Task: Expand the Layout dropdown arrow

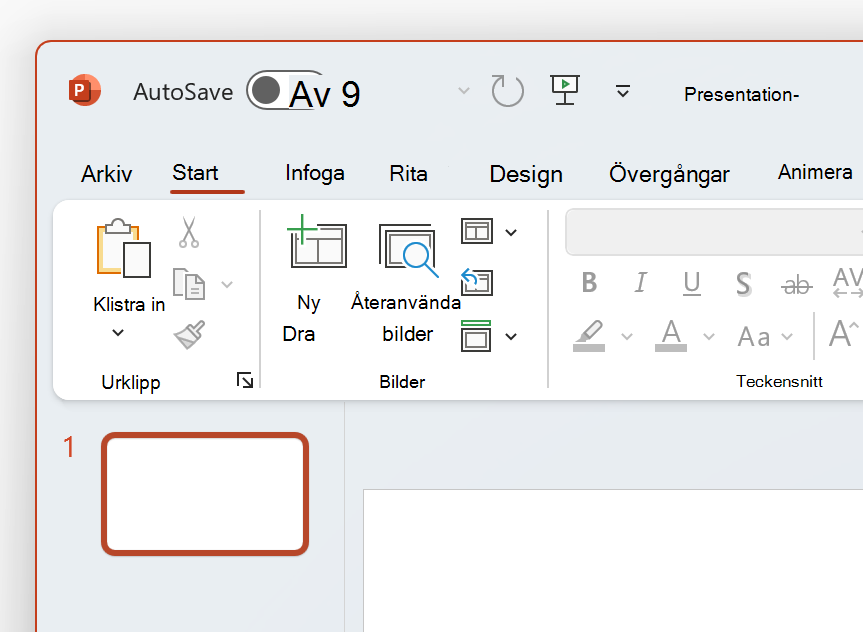Action: (511, 232)
